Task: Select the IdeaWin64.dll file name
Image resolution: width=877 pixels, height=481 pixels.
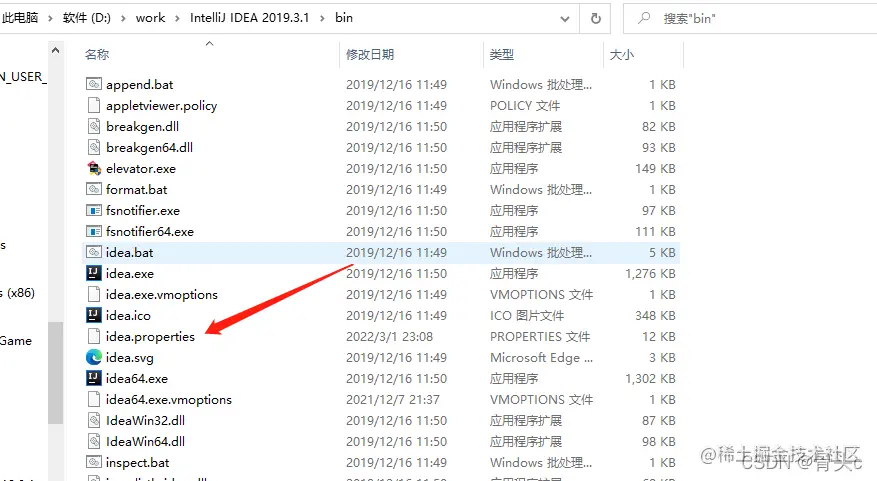Action: pyautogui.click(x=145, y=441)
